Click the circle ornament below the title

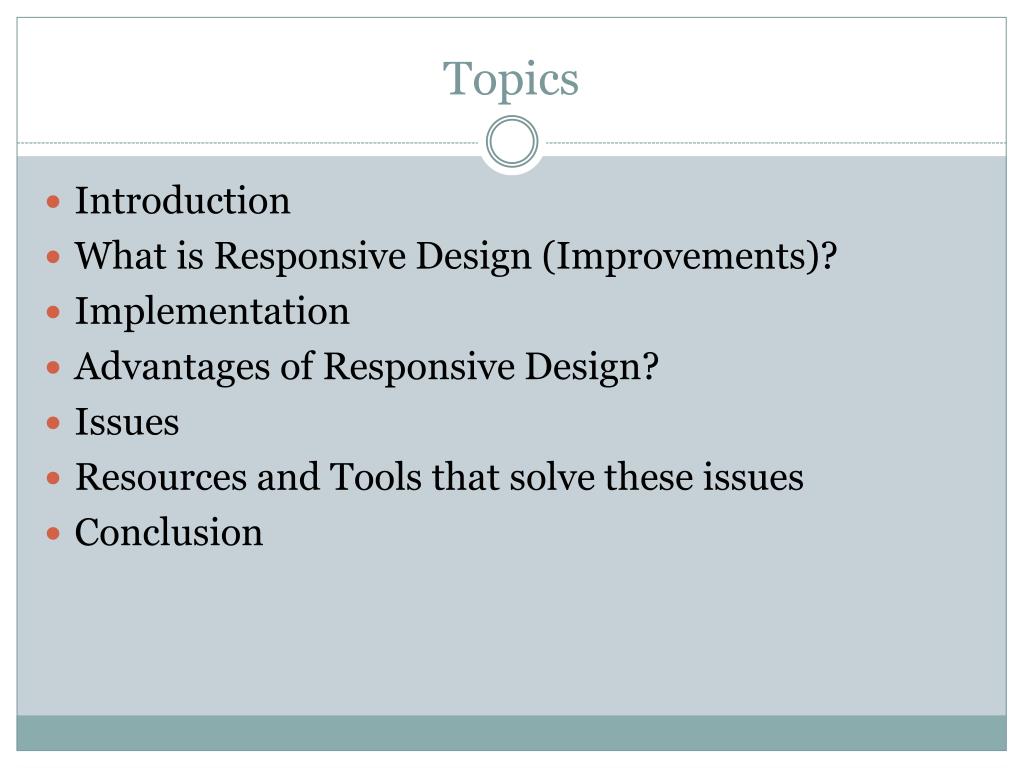coord(512,142)
